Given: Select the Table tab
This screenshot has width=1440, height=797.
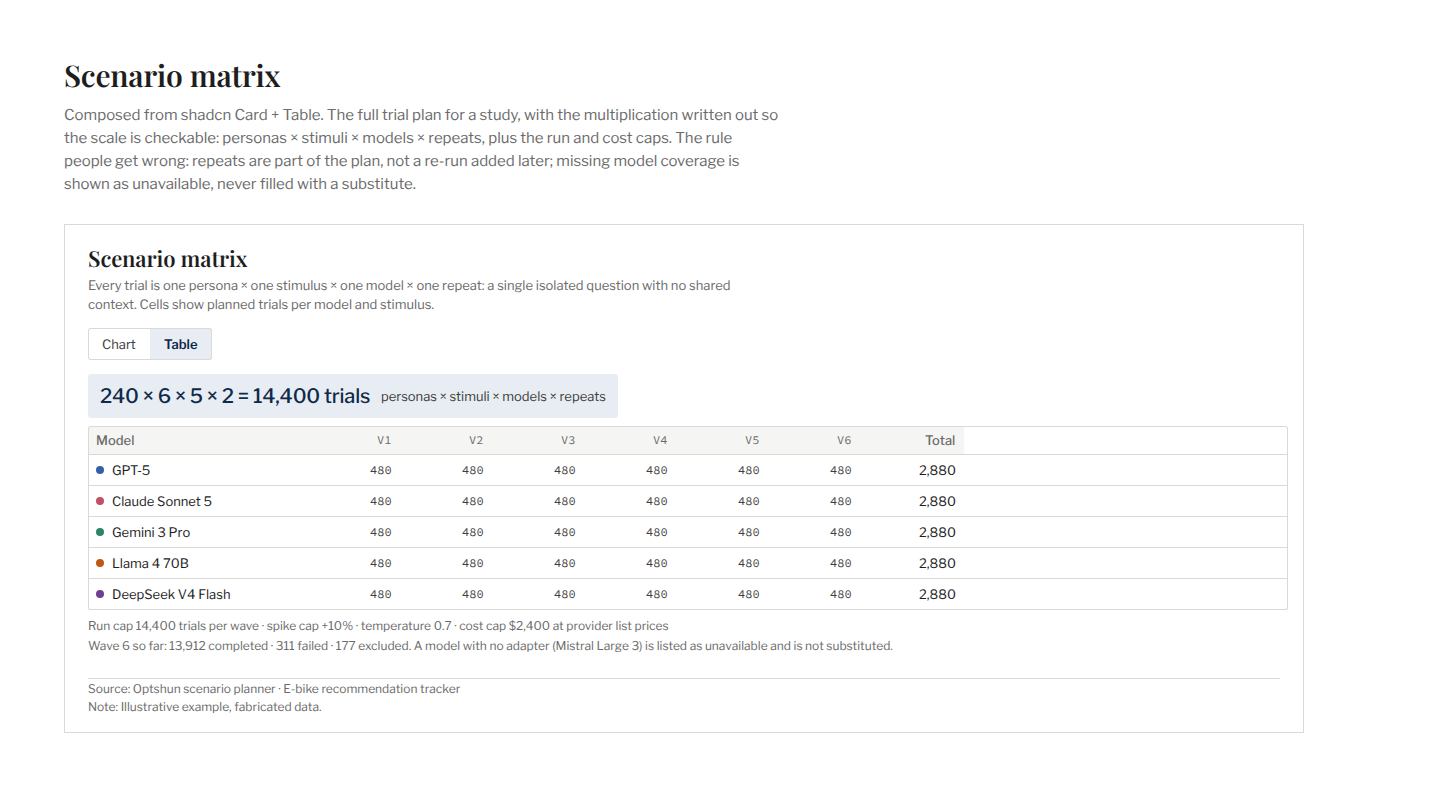Looking at the screenshot, I should coord(181,344).
